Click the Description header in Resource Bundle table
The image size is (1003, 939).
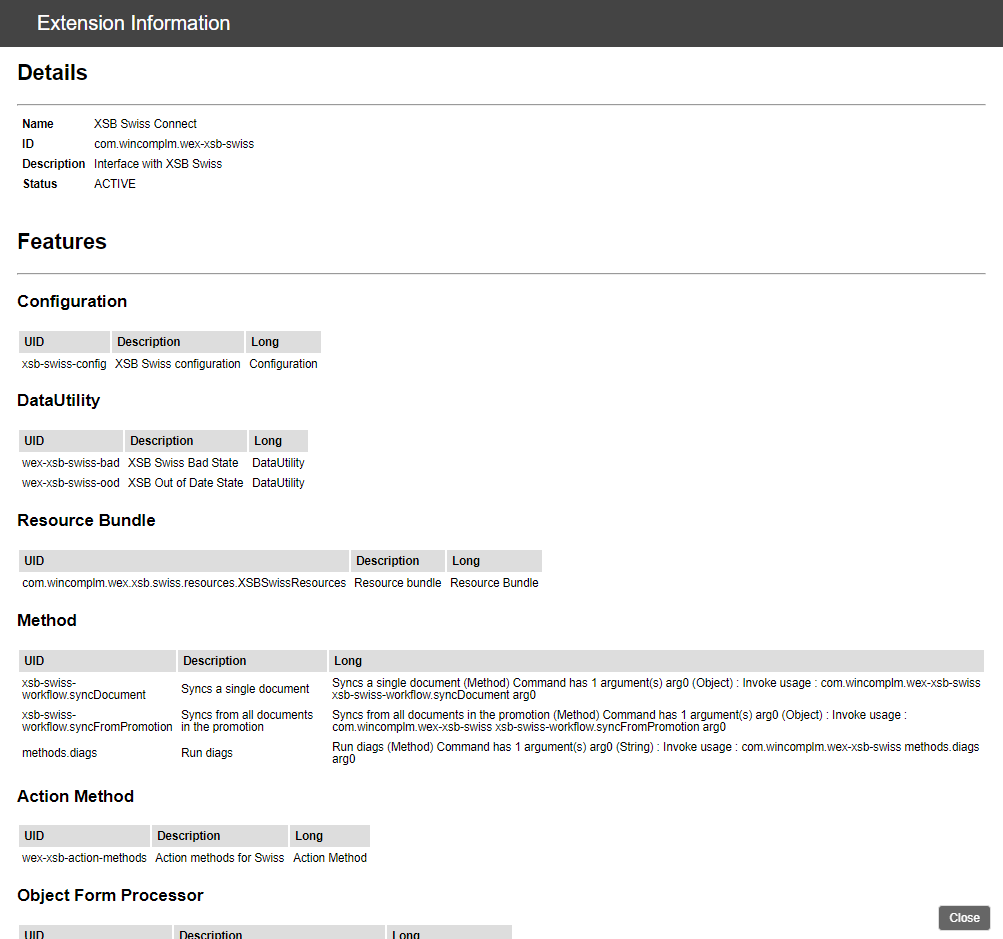coord(387,561)
